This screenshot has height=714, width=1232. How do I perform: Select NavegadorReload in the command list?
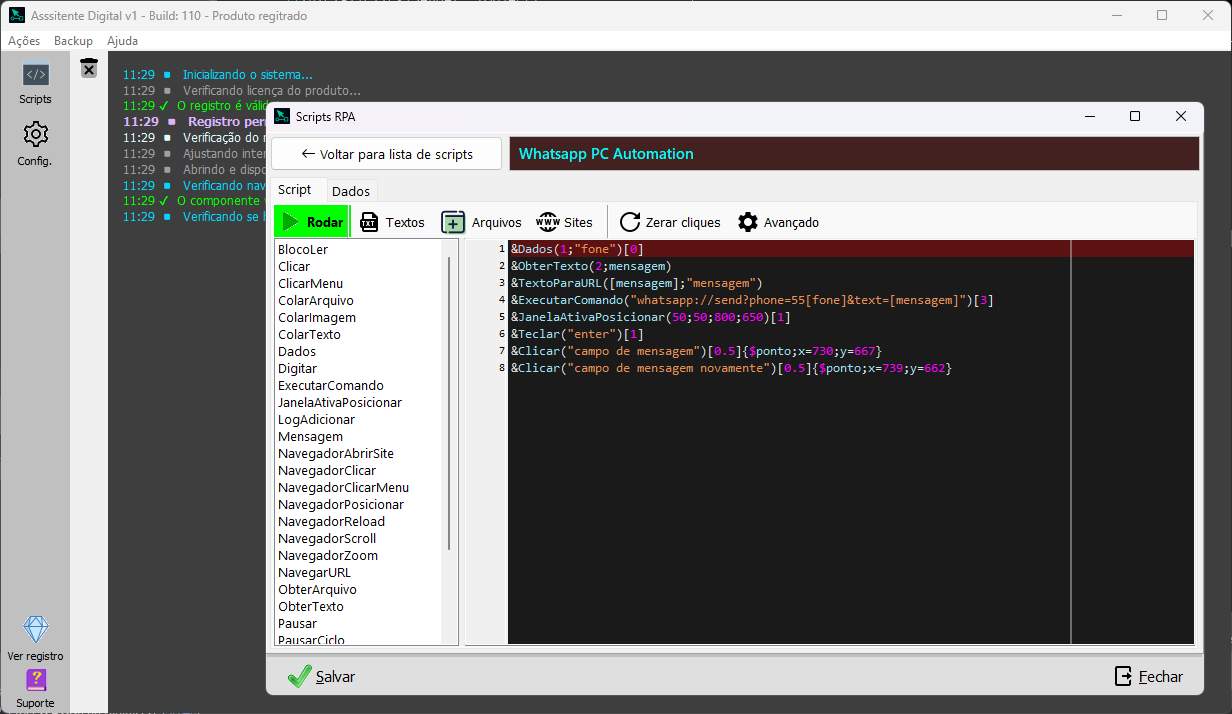click(x=331, y=521)
